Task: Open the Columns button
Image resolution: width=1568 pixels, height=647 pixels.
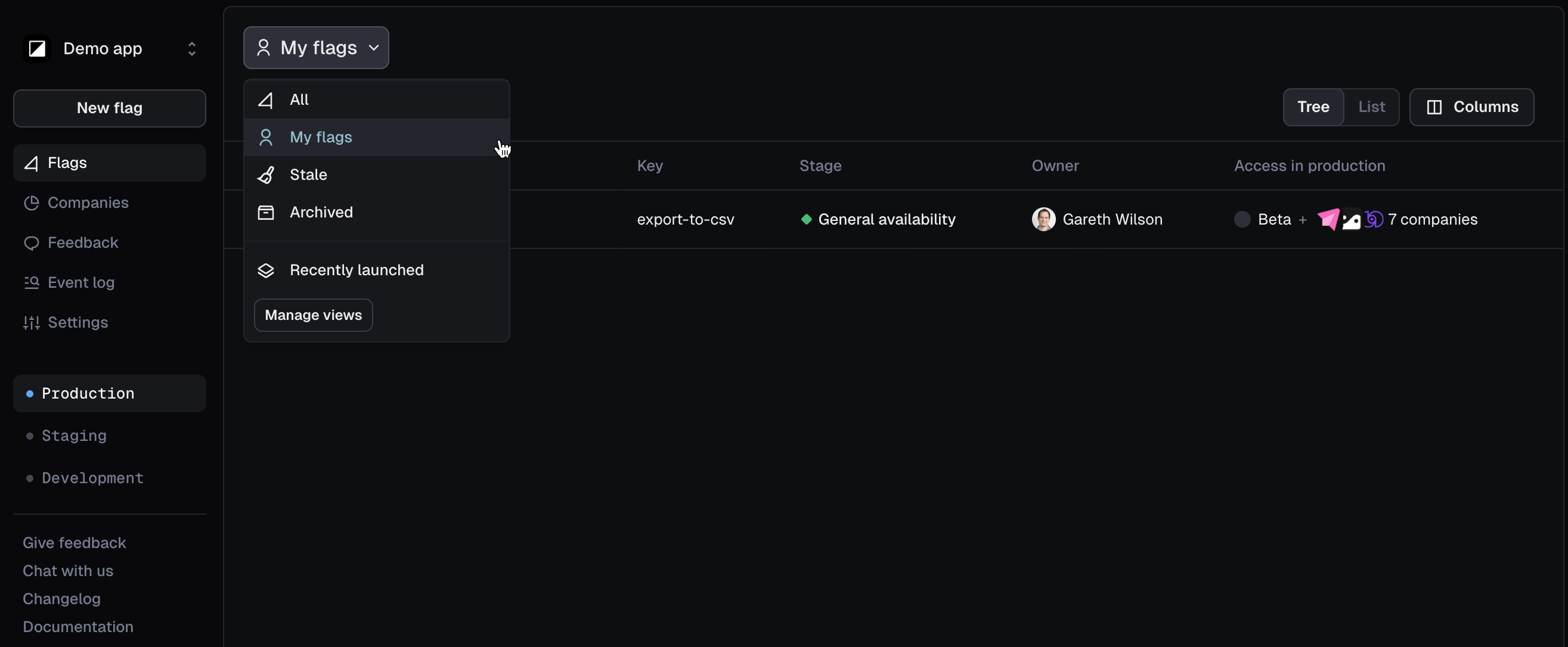Action: pos(1472,107)
